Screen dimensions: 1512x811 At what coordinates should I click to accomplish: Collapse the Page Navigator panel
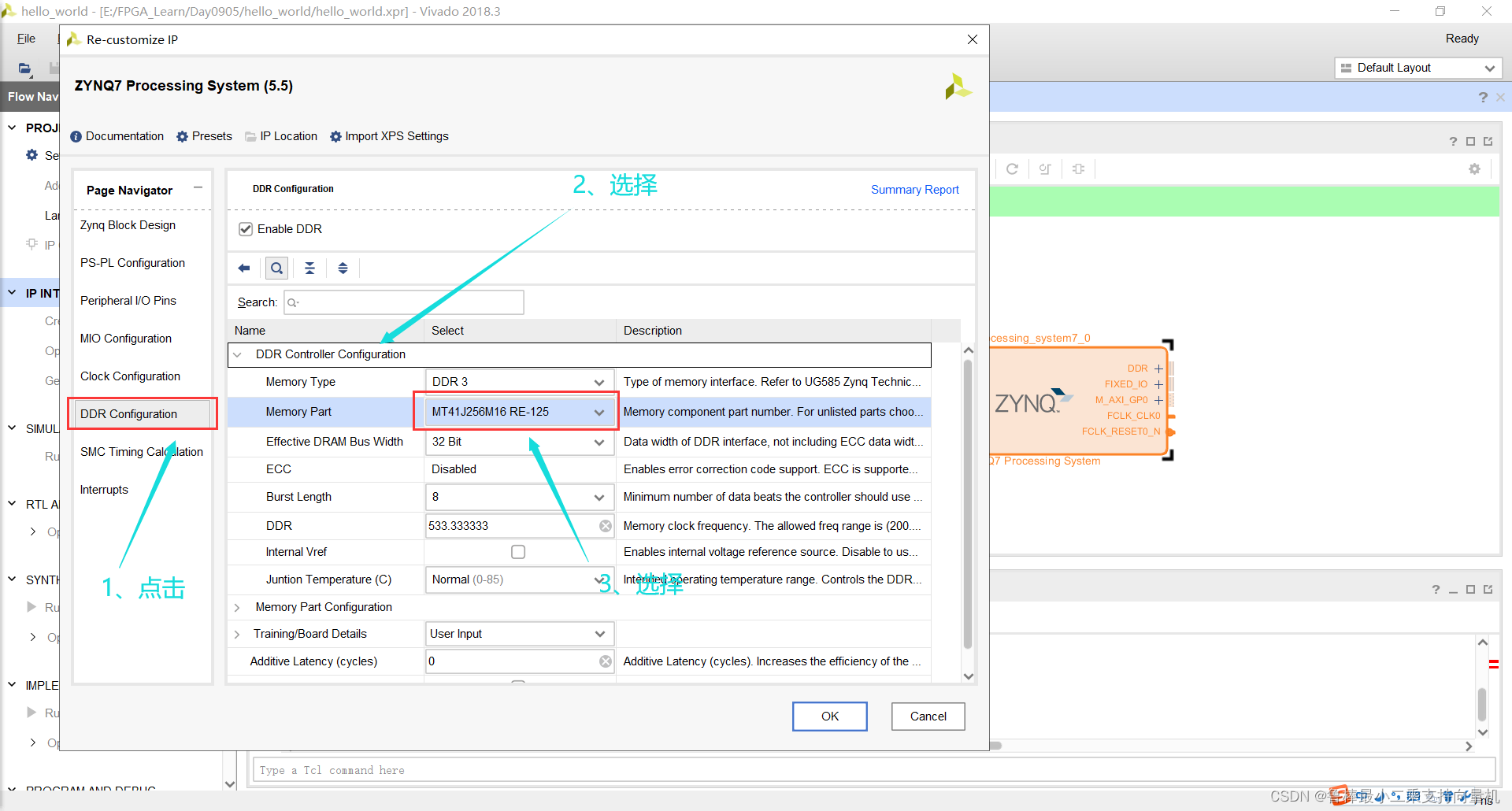click(x=198, y=187)
